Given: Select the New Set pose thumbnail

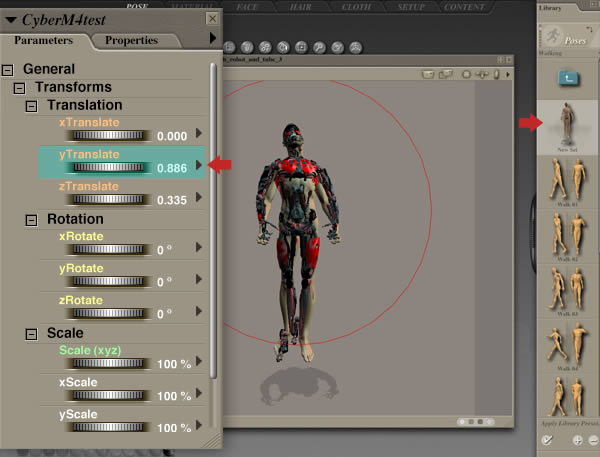Looking at the screenshot, I should (567, 127).
